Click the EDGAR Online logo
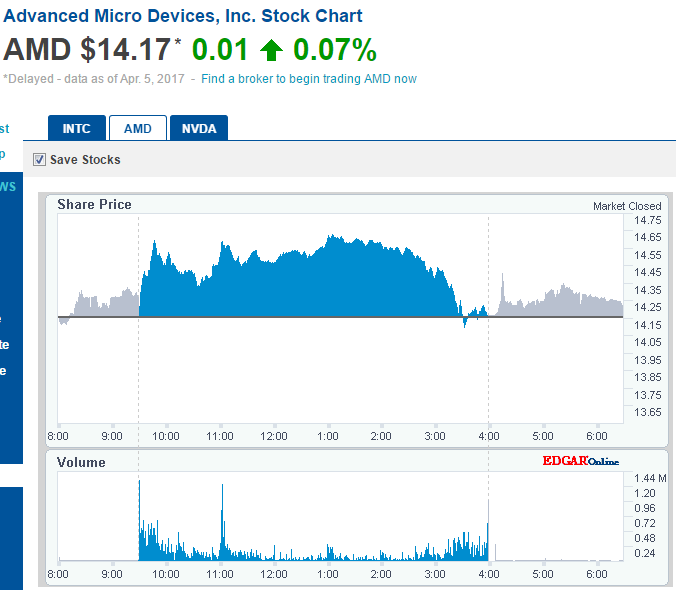The height and width of the screenshot is (590, 676). point(581,461)
